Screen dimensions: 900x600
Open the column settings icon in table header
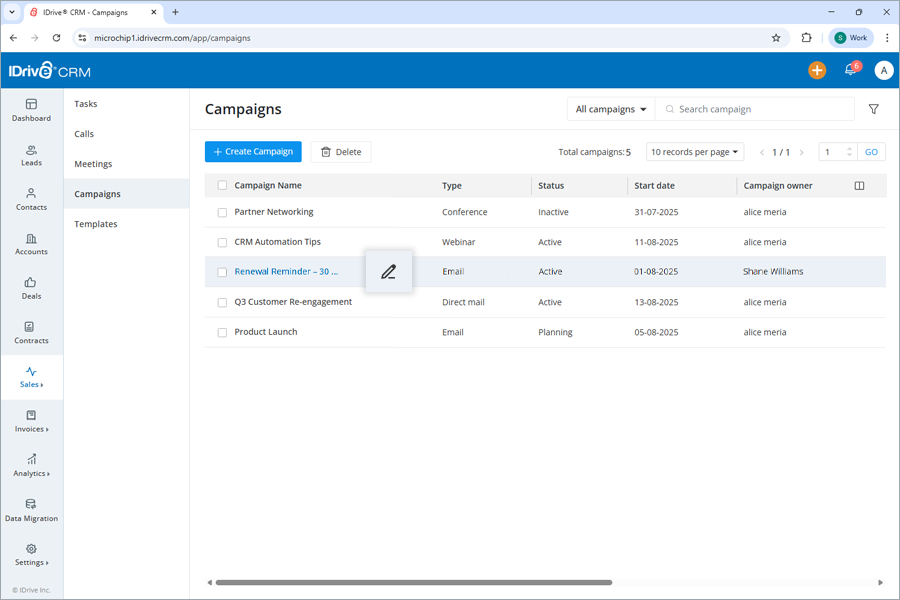pyautogui.click(x=859, y=185)
